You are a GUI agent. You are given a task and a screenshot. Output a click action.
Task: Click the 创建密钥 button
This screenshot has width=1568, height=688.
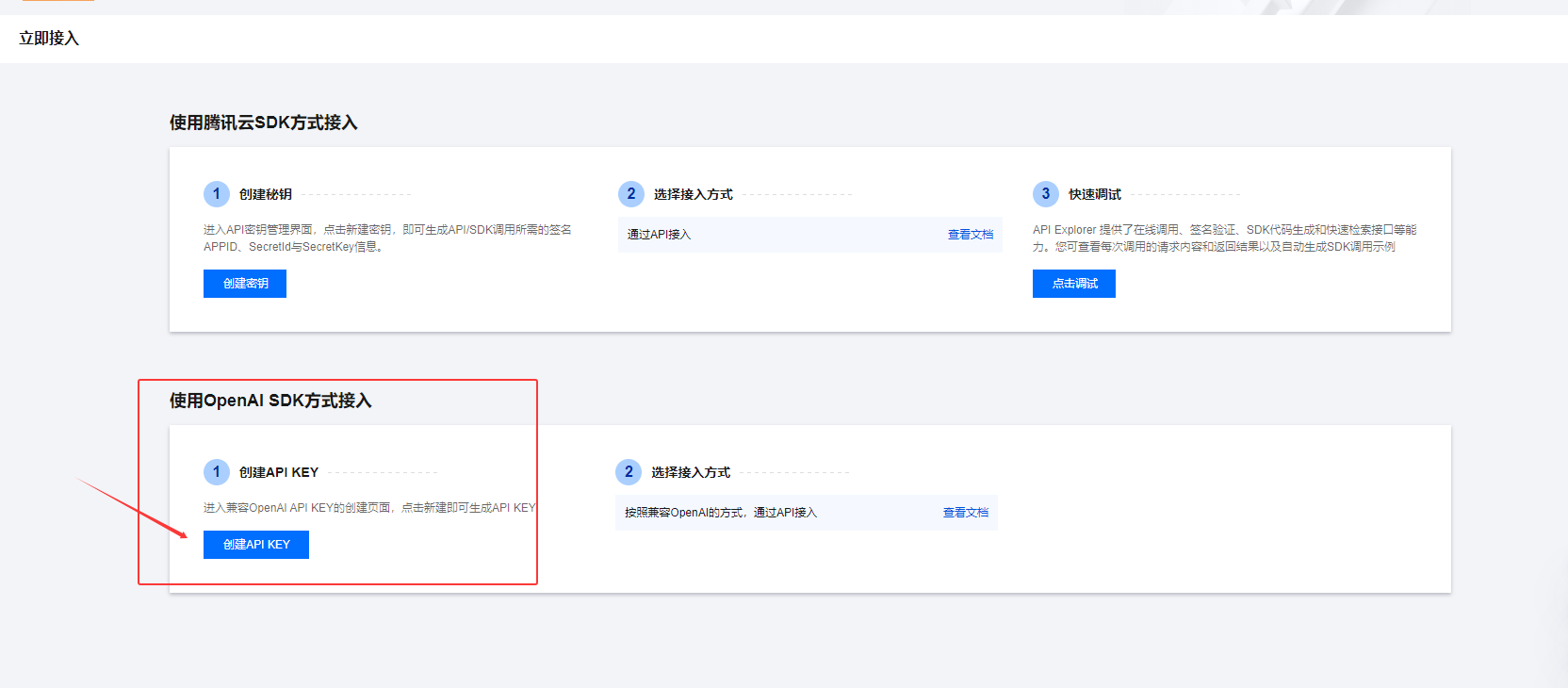coord(245,284)
